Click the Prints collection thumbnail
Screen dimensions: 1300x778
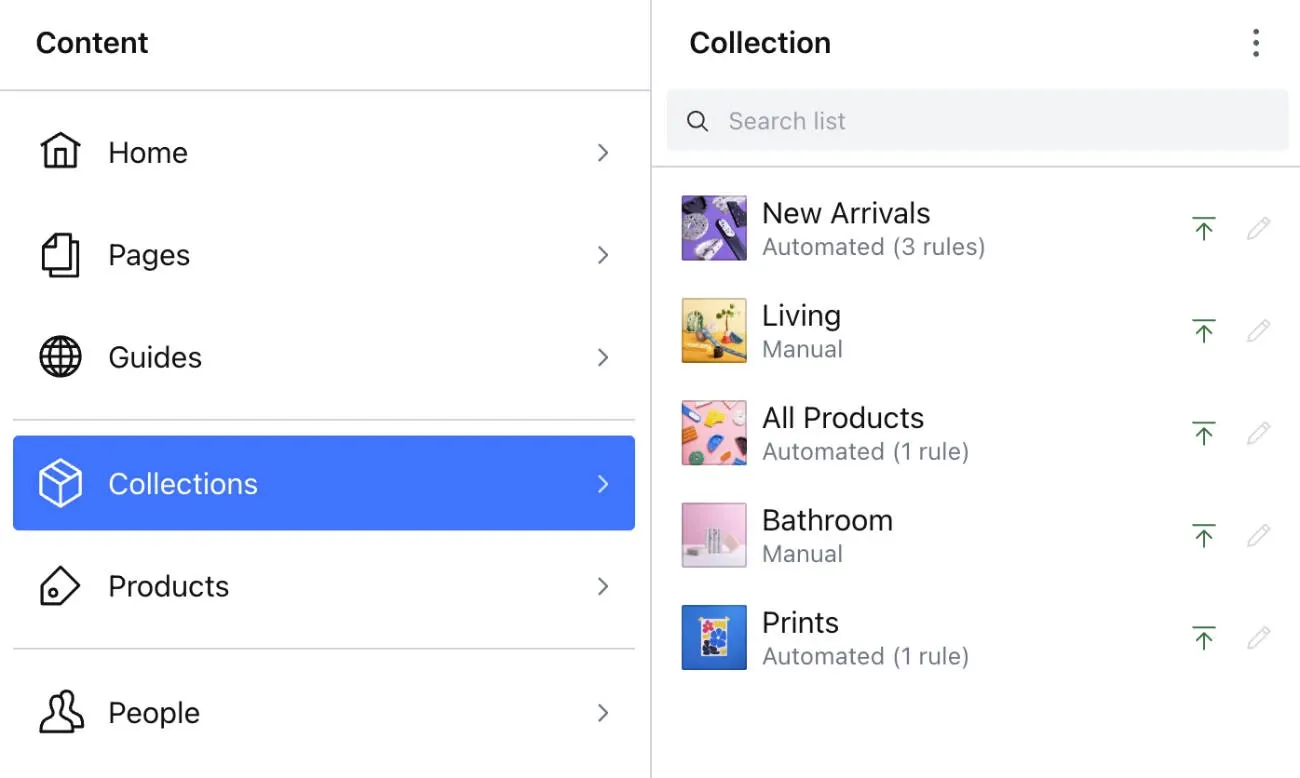pyautogui.click(x=713, y=637)
